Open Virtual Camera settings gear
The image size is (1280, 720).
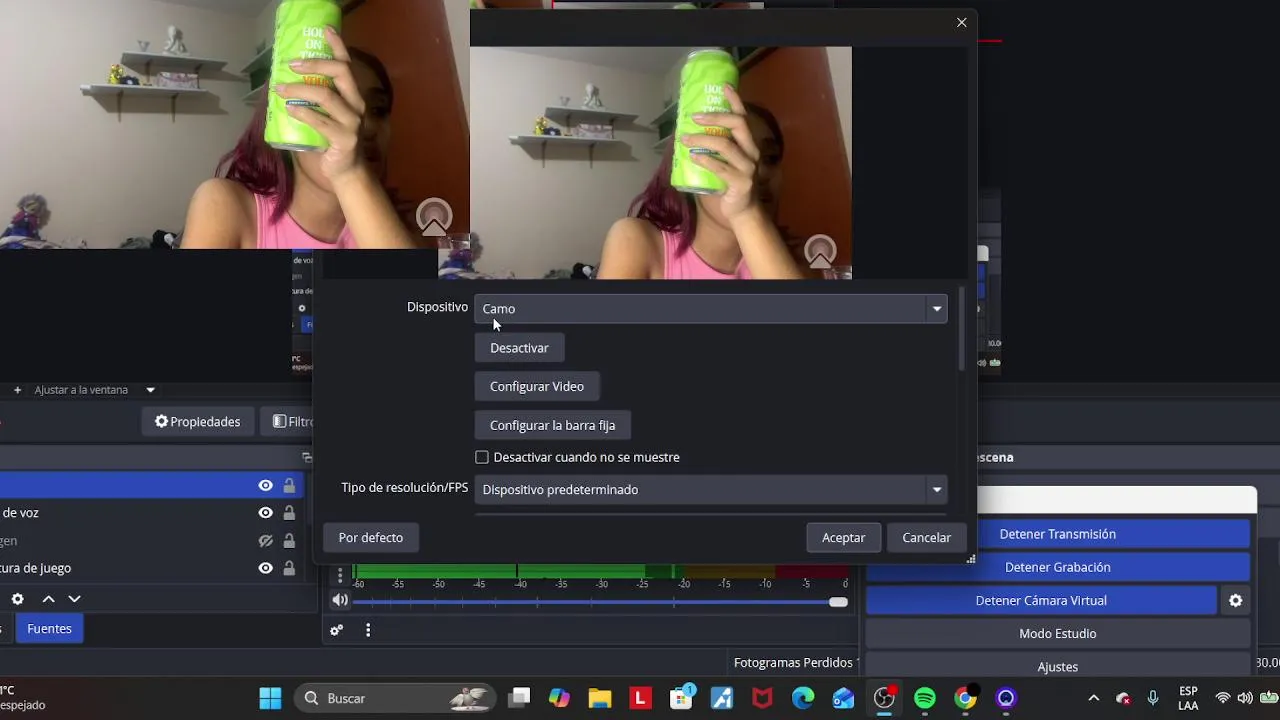click(1236, 600)
